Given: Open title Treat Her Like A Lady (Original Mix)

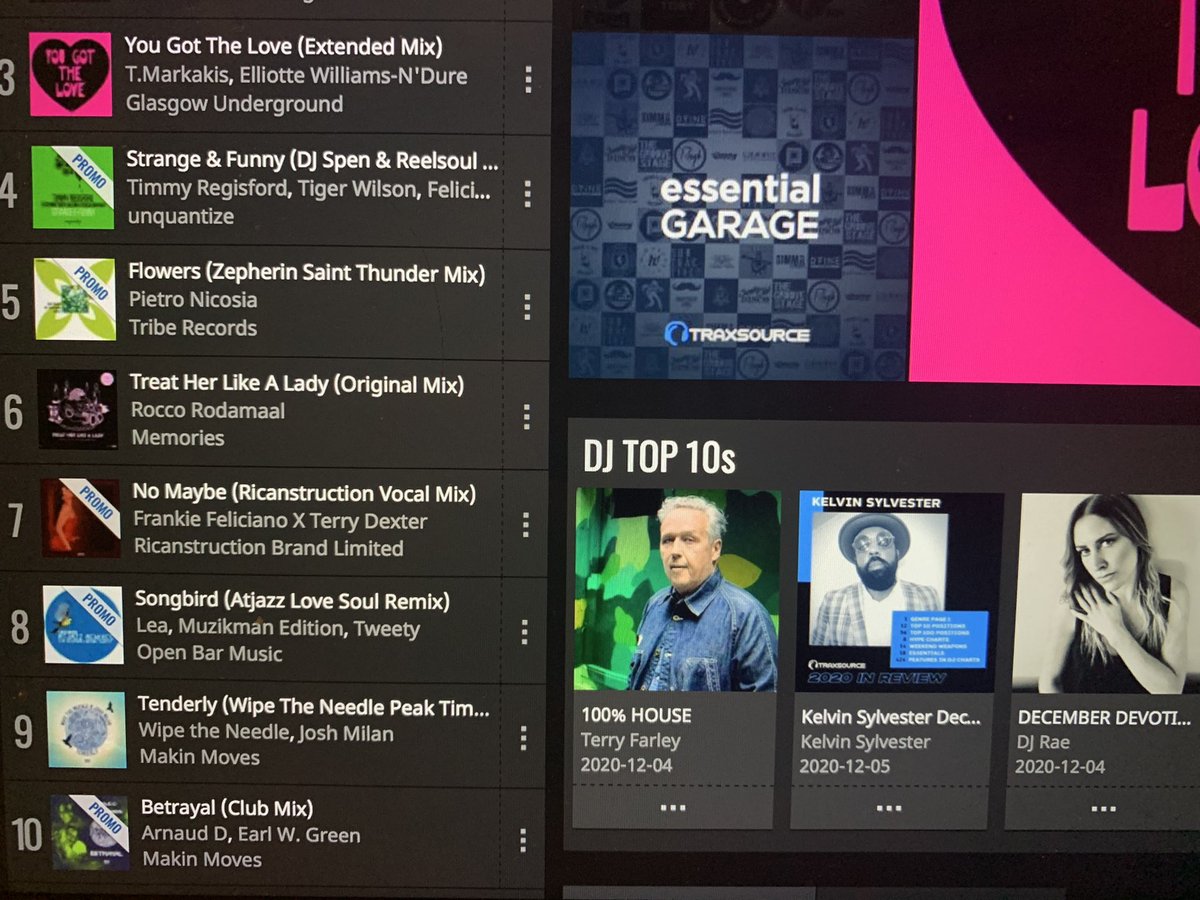Looking at the screenshot, I should click(297, 383).
